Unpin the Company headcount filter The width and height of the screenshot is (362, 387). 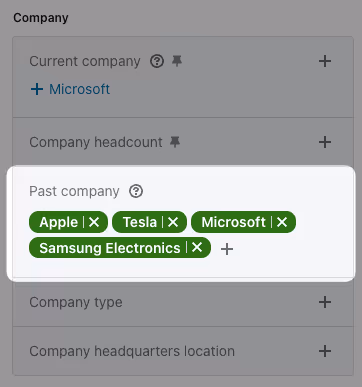pos(175,142)
